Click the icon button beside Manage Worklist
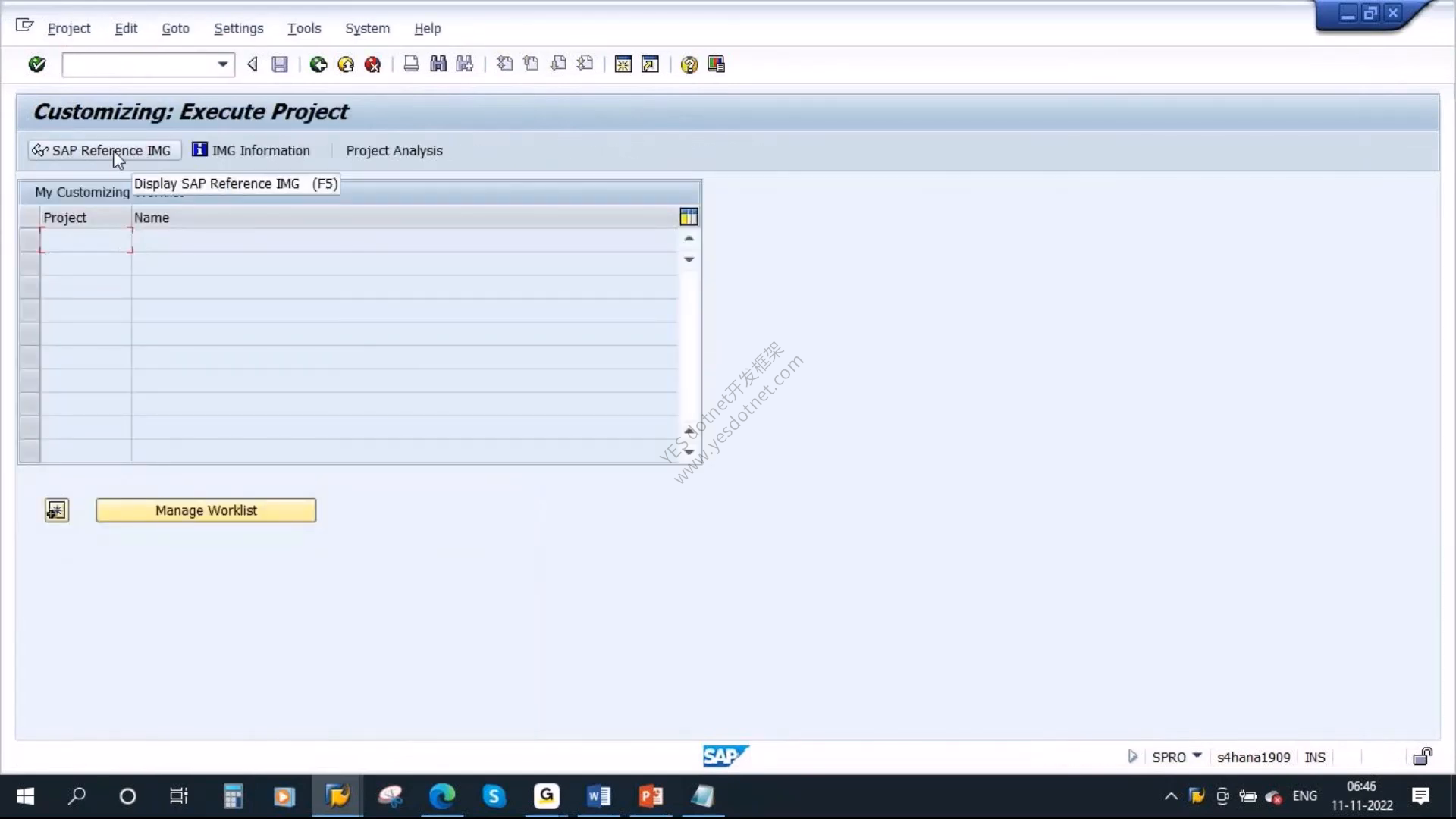 coord(56,510)
